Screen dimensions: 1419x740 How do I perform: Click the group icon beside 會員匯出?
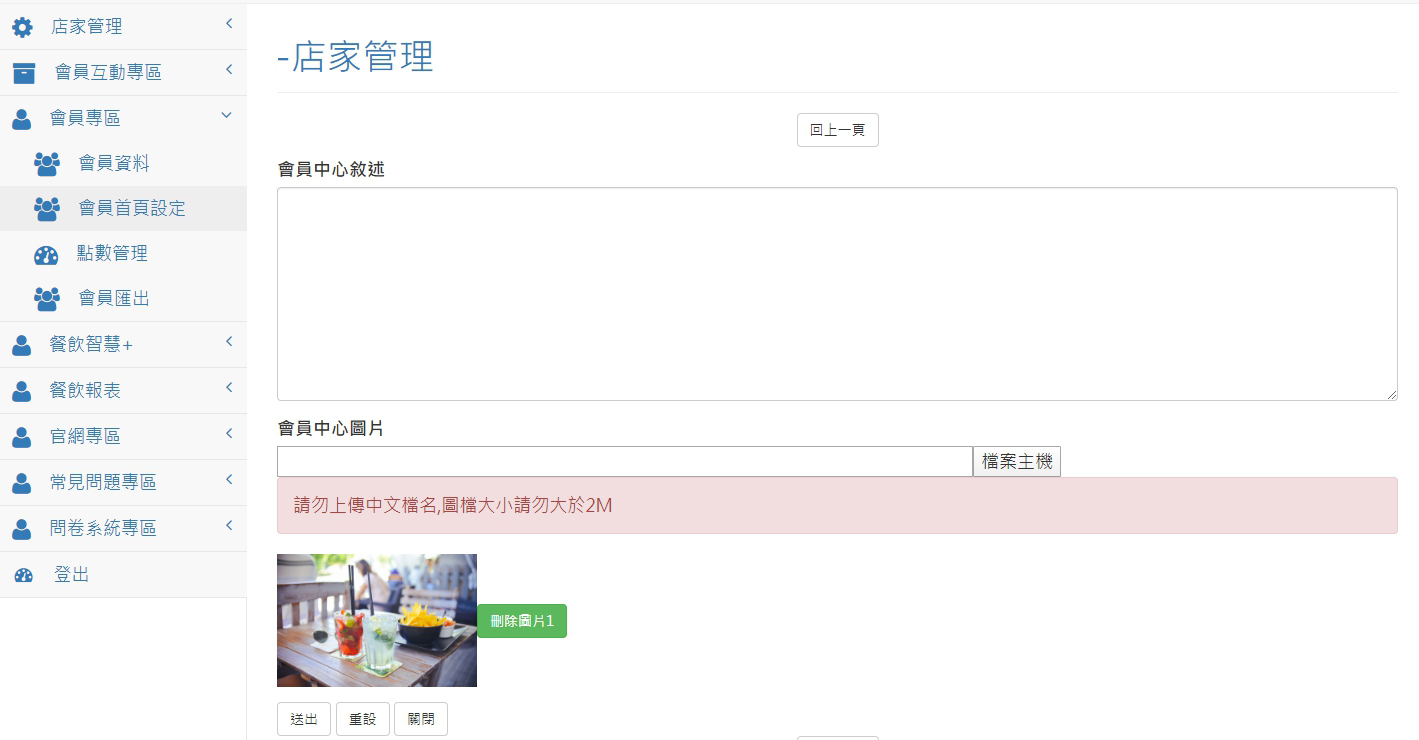tap(47, 299)
